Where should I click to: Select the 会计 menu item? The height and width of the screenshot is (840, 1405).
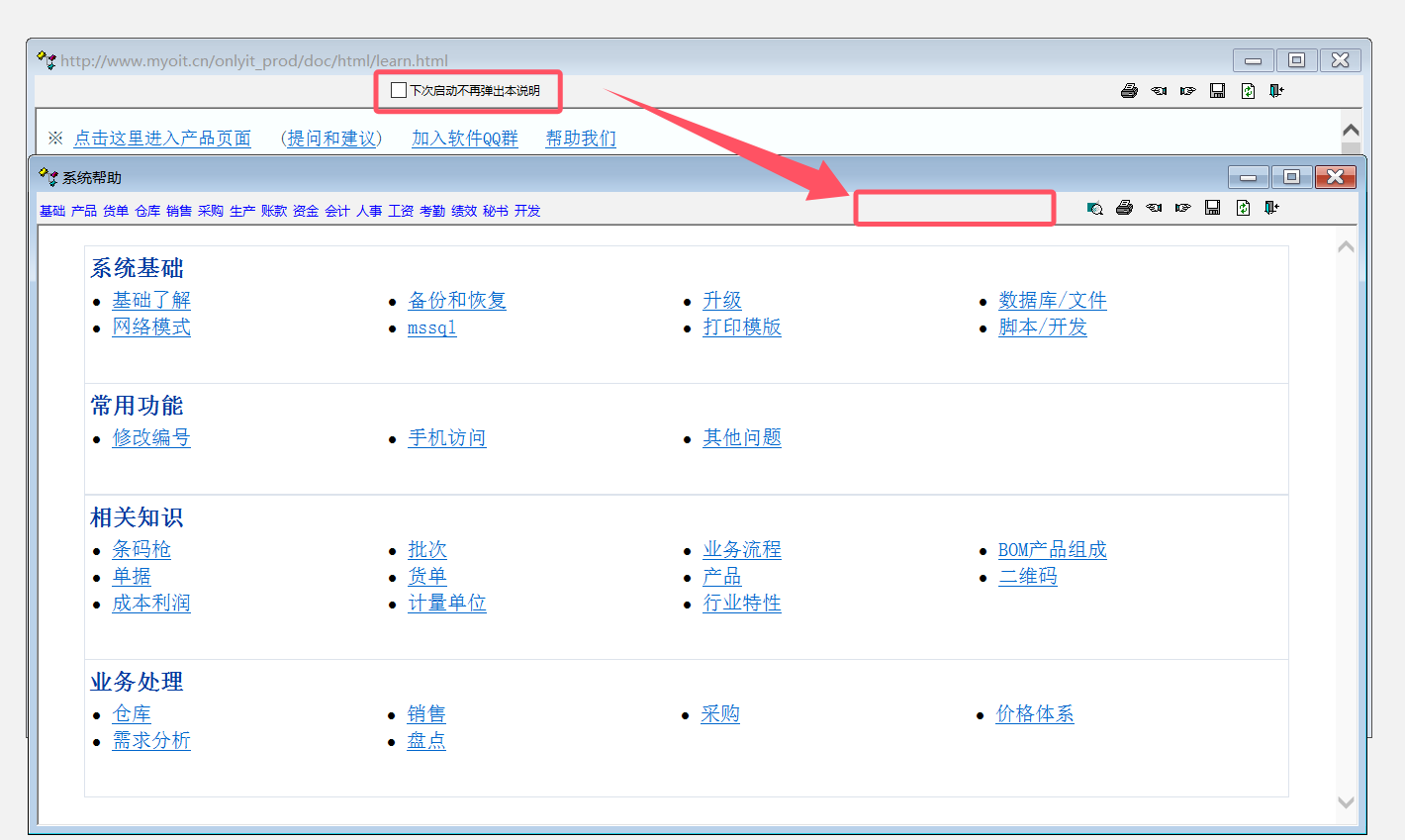tap(337, 211)
